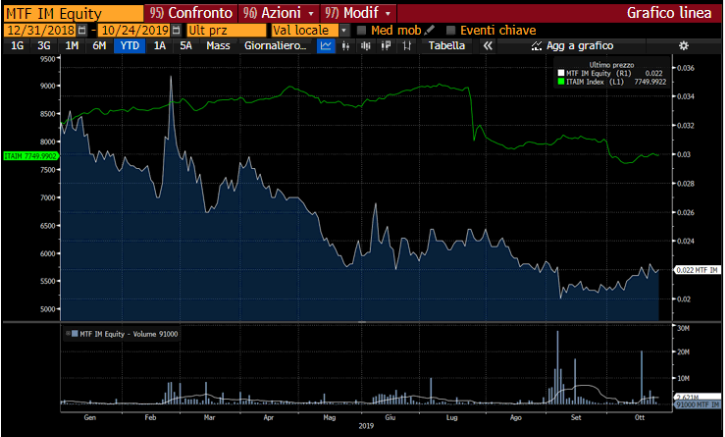This screenshot has height=437, width=725.
Task: Open the end date calendar picker icon
Action: pos(176,31)
